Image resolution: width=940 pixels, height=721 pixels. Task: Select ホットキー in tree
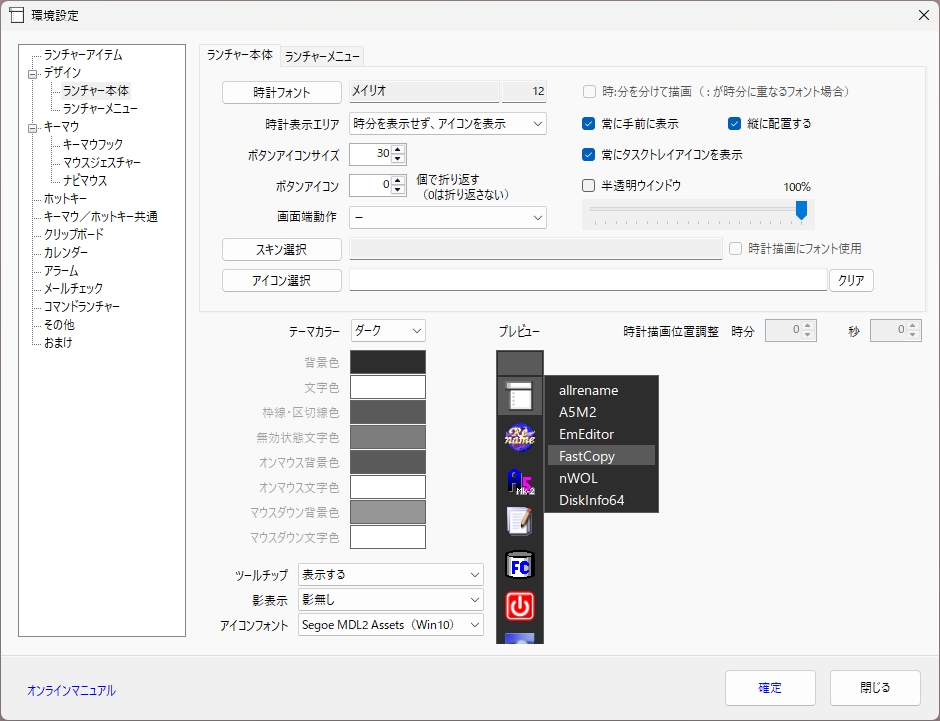pyautogui.click(x=65, y=199)
